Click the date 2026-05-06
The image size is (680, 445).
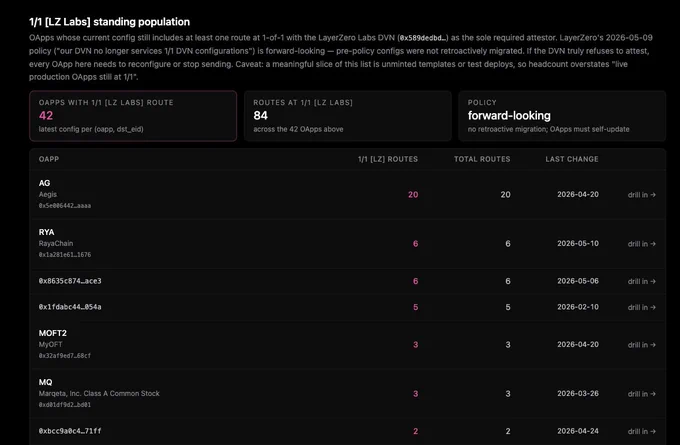click(x=578, y=281)
